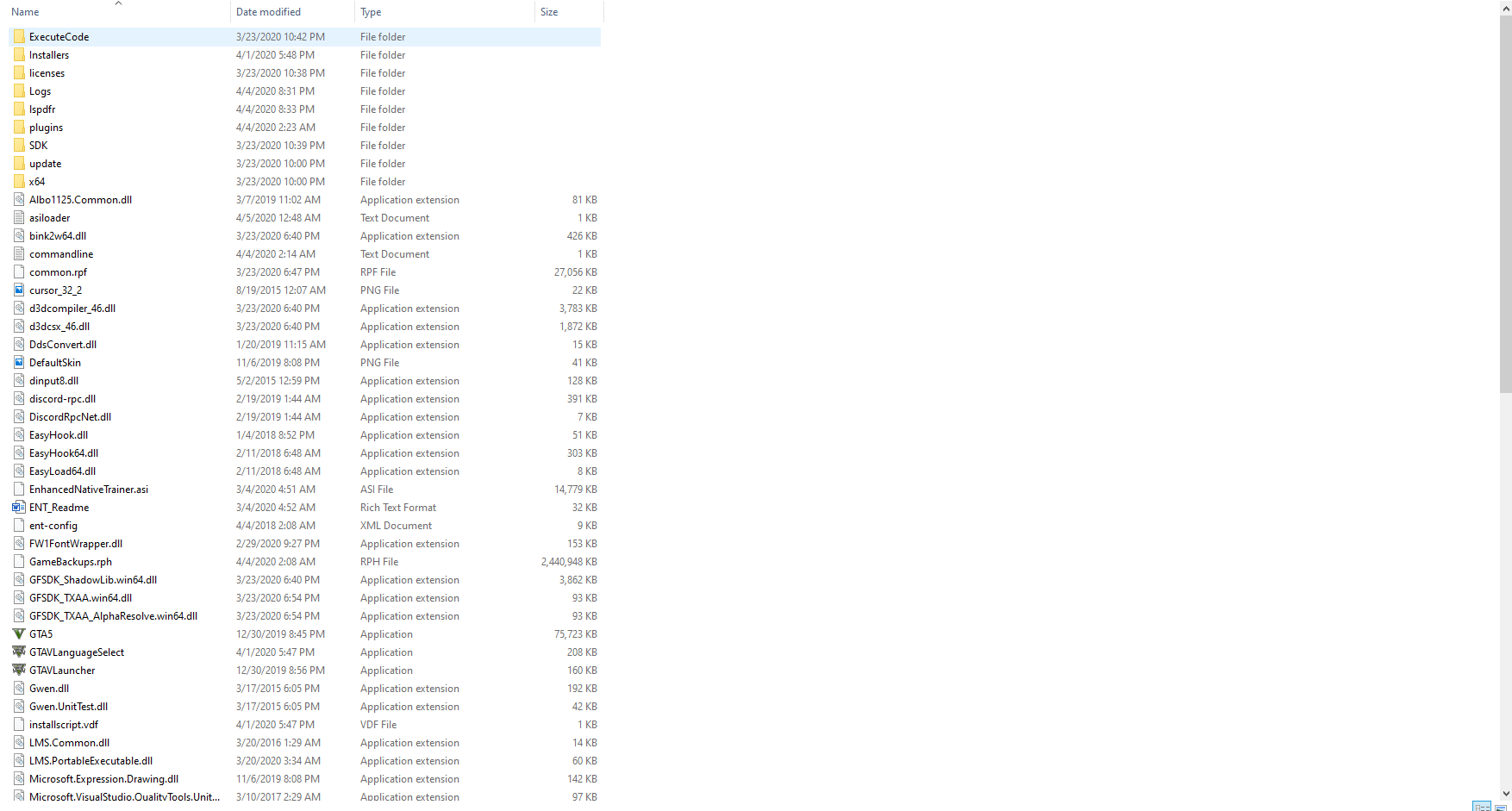Select the ENT_Readme rich text icon
The image size is (1512, 811).
tap(19, 508)
